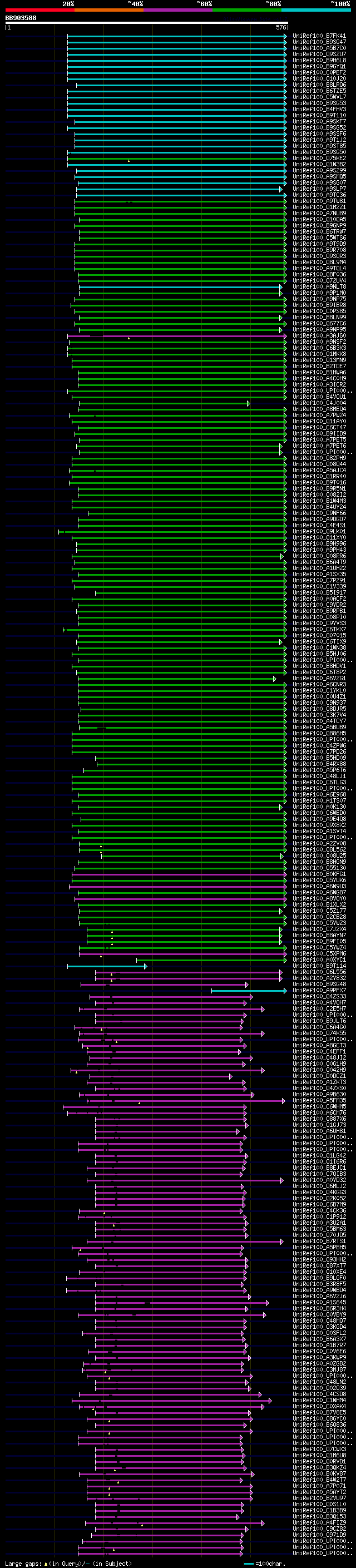Select the UniRef100_C2E5H7 label
This screenshot has height=1568, width=356.
point(319,1008)
